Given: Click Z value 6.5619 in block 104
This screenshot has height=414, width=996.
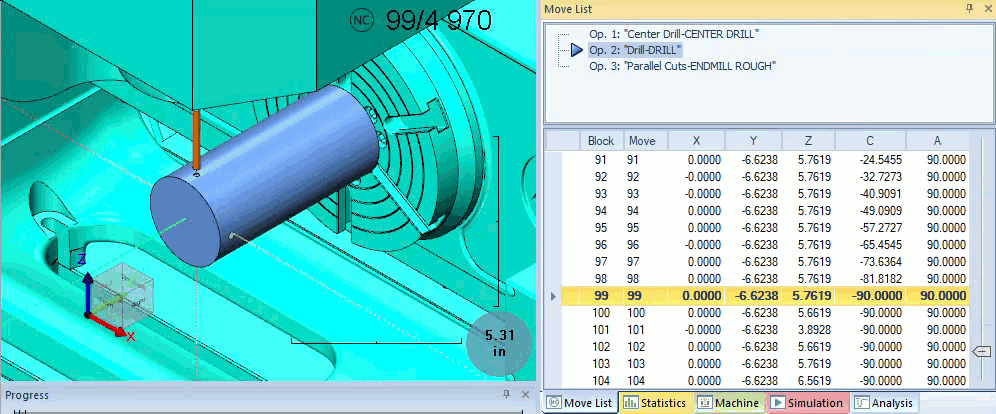Looking at the screenshot, I should pos(814,381).
